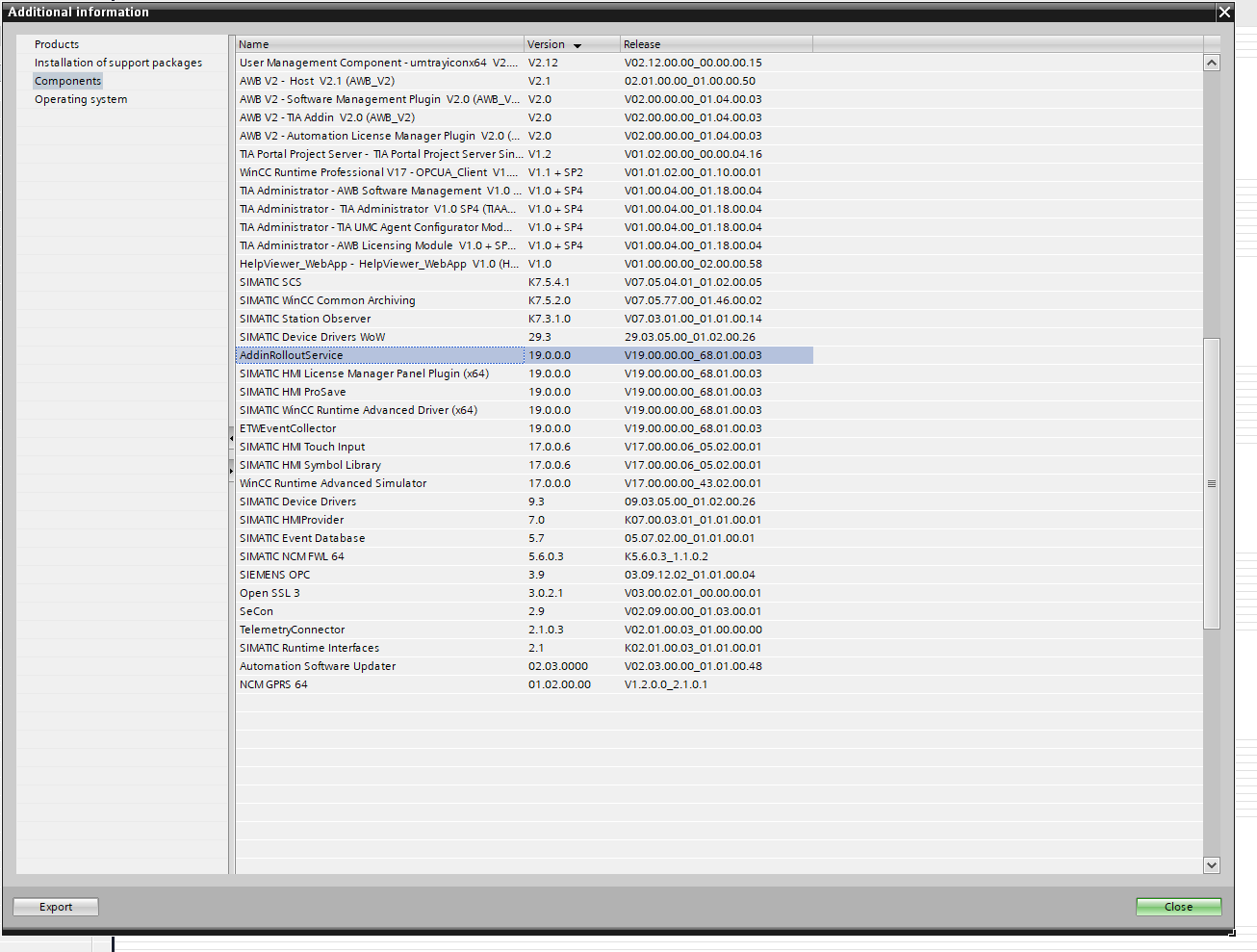The width and height of the screenshot is (1257, 952).
Task: Click the Release column header
Action: point(717,44)
